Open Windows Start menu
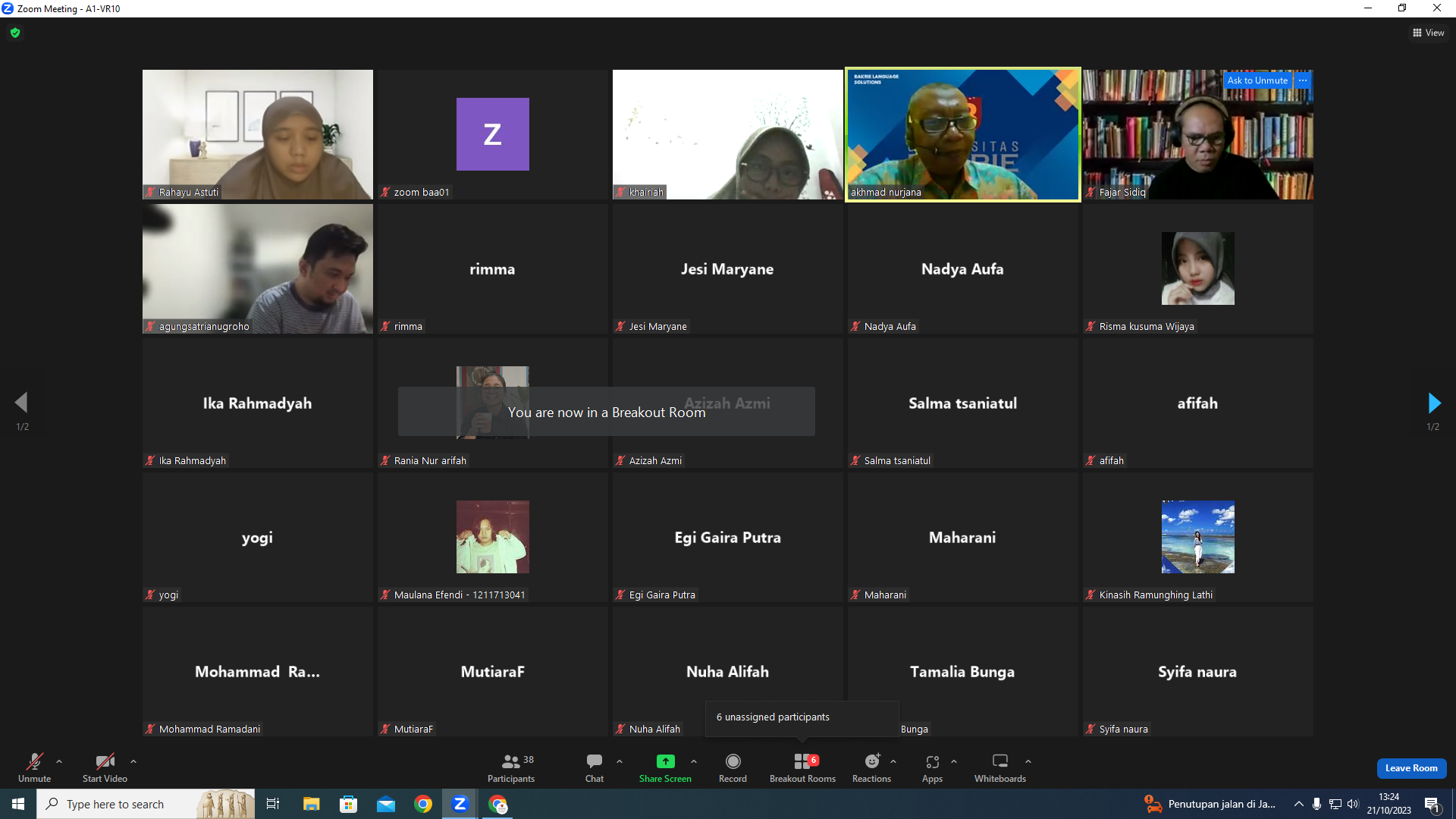Viewport: 1456px width, 819px height. (18, 804)
